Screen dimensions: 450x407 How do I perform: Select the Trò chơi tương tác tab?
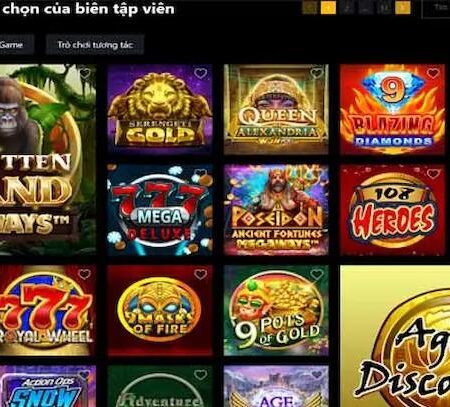(95, 44)
